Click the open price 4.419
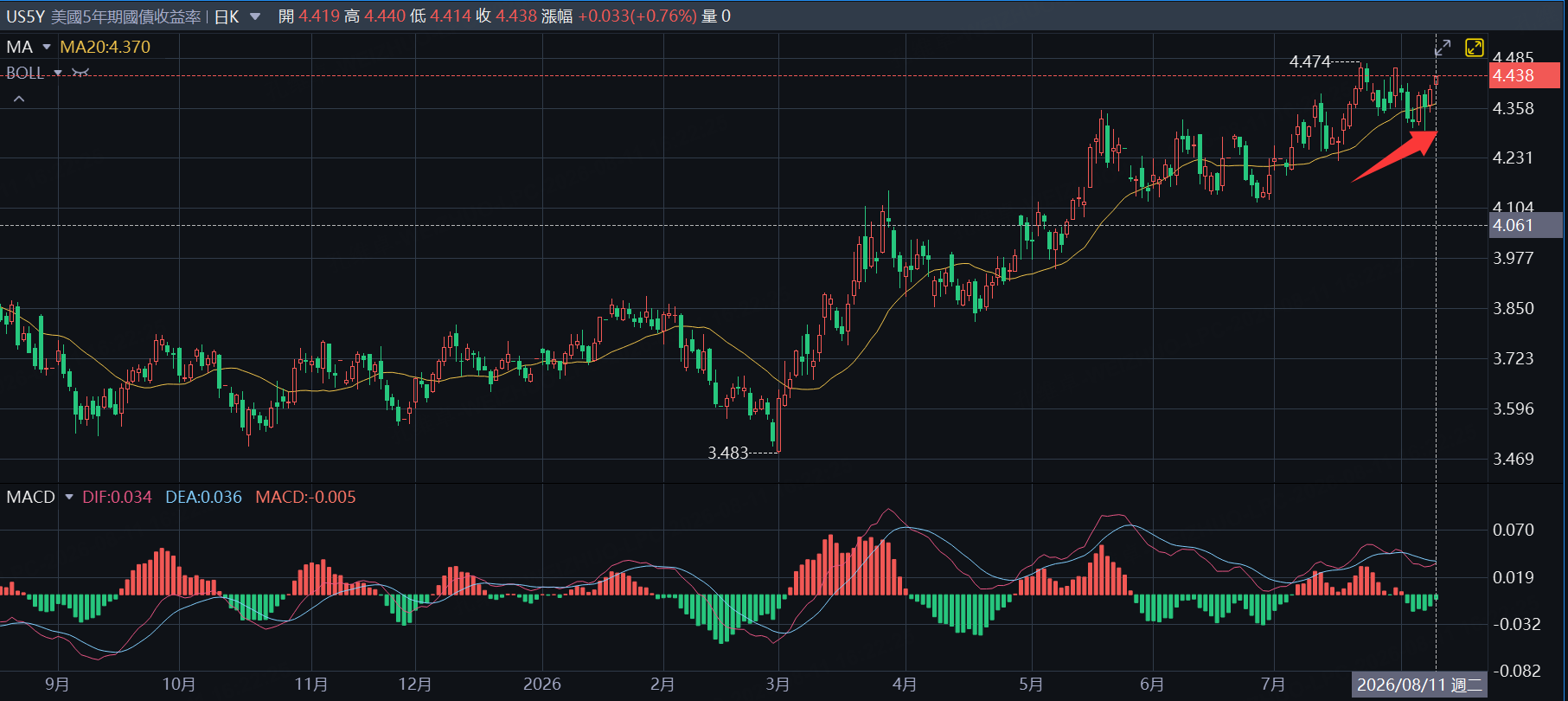 [319, 16]
